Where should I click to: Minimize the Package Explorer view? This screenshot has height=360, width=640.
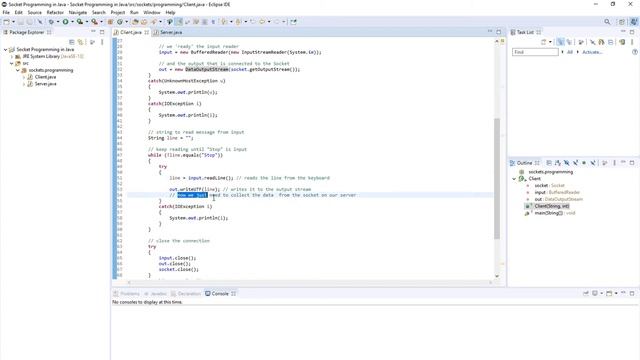pos(93,32)
